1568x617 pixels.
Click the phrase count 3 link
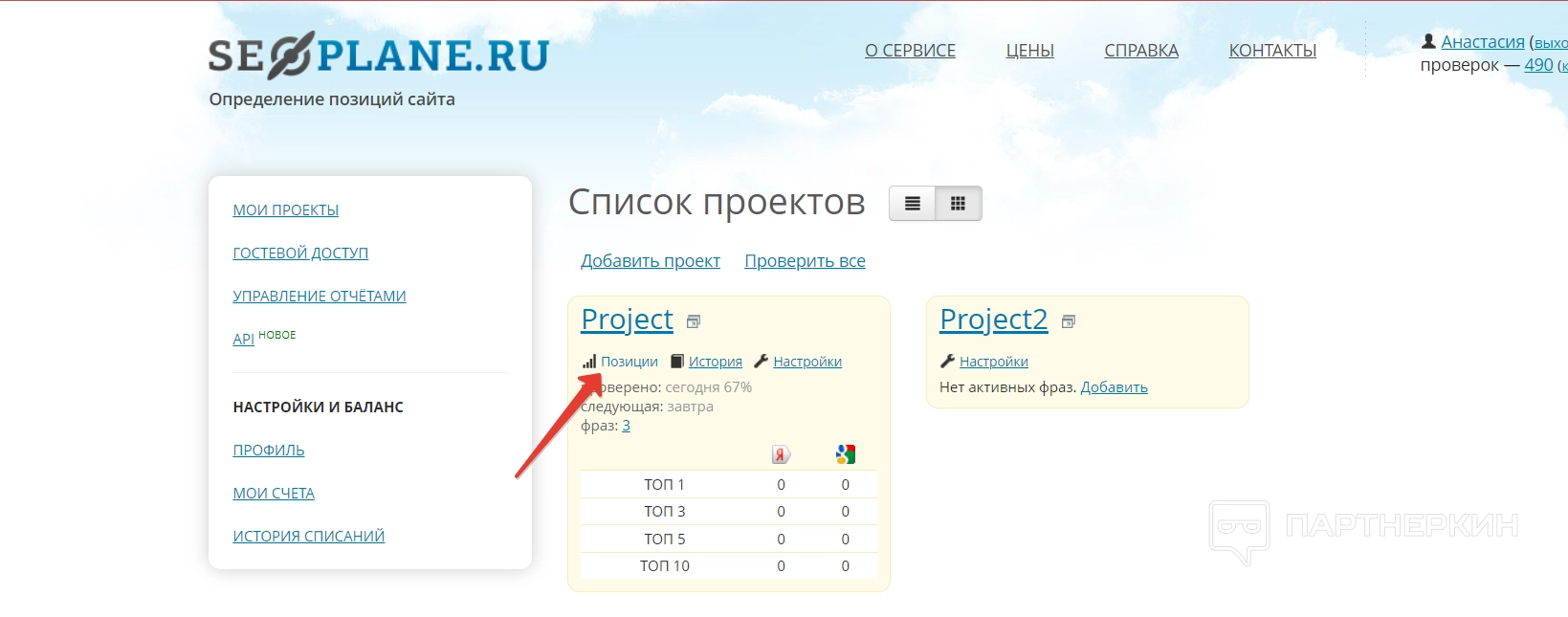pyautogui.click(x=627, y=426)
